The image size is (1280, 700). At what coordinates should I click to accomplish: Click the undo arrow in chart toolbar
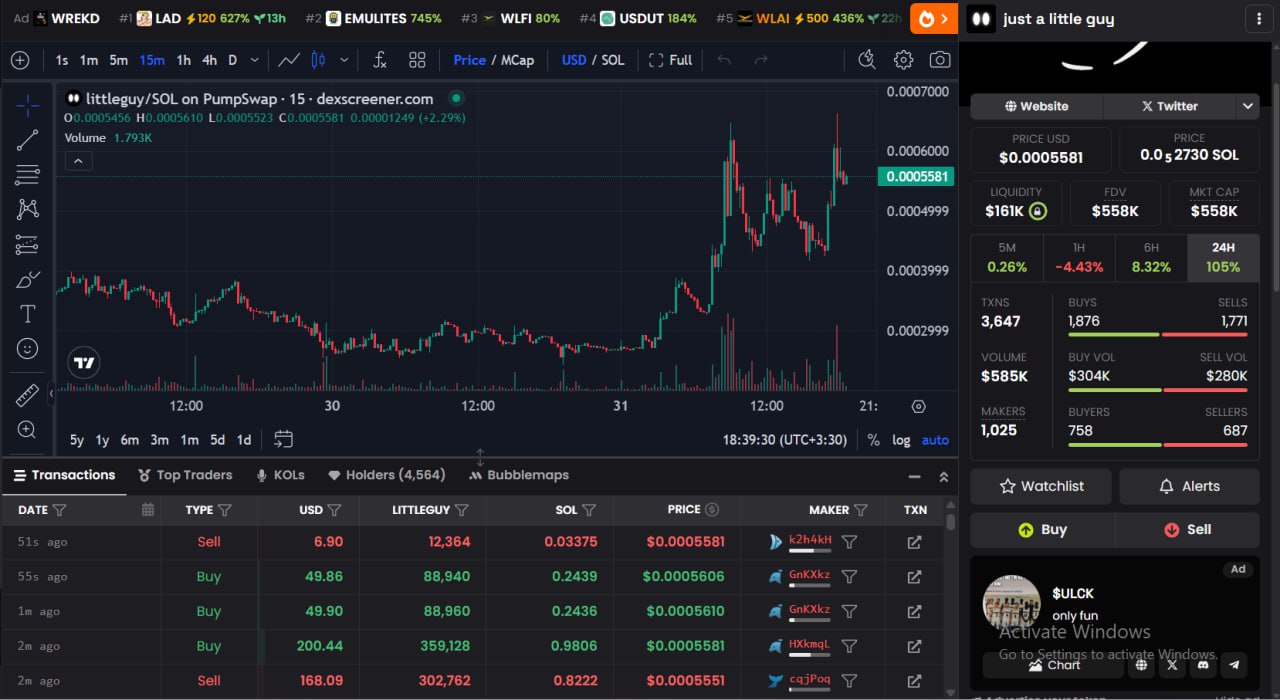tap(724, 60)
